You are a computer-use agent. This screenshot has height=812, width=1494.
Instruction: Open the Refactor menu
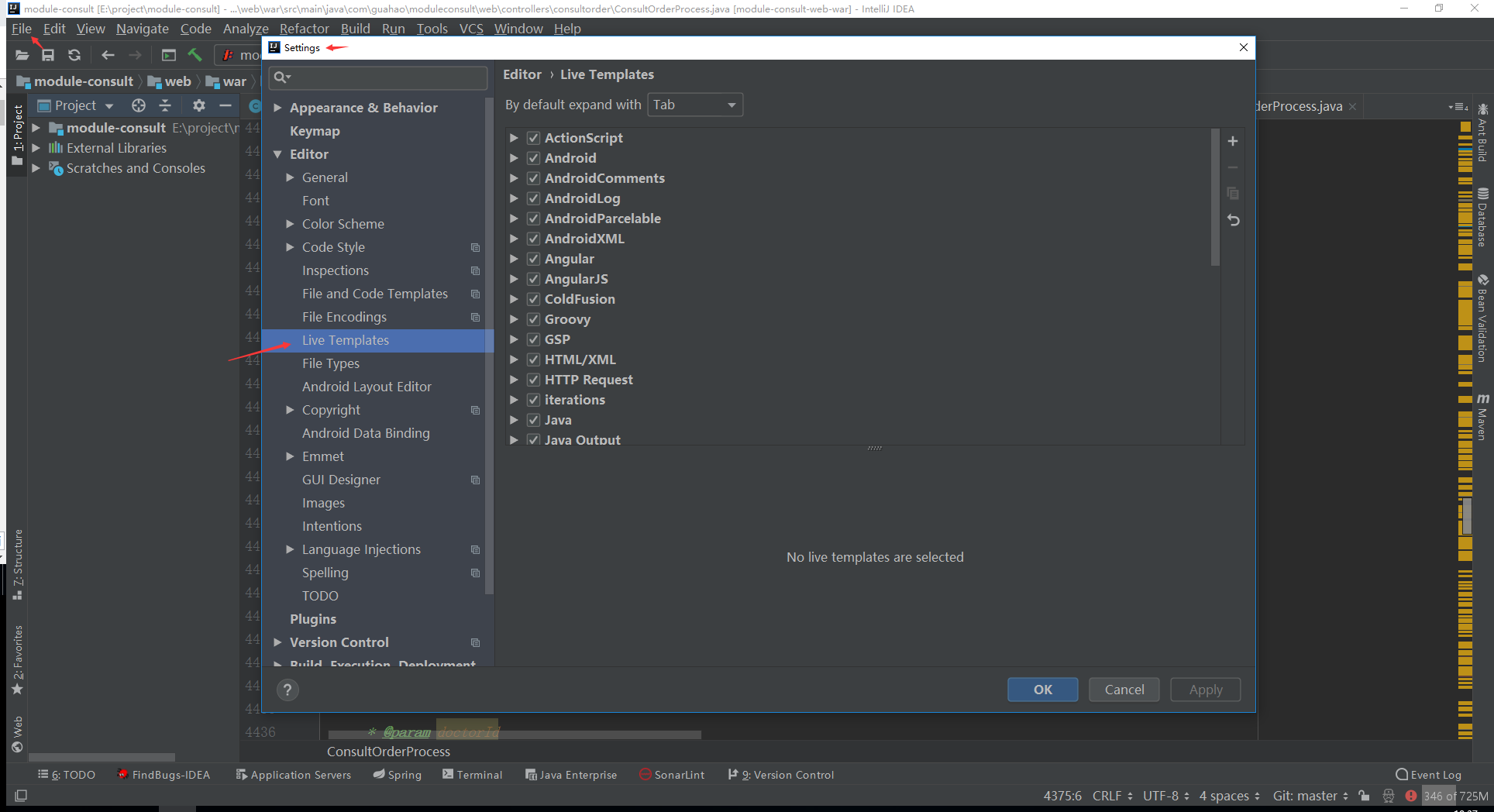[x=305, y=29]
